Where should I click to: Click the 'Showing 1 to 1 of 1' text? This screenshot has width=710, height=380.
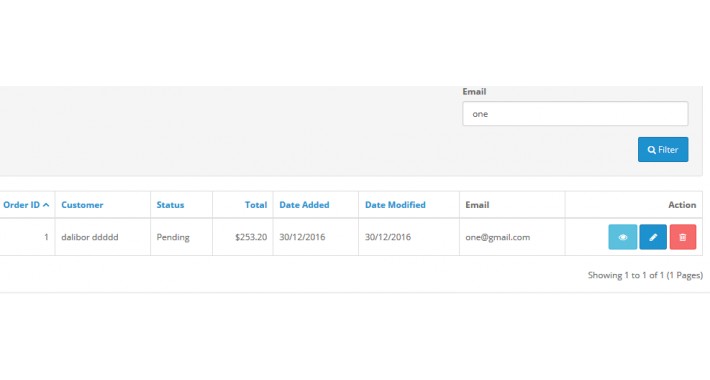645,275
